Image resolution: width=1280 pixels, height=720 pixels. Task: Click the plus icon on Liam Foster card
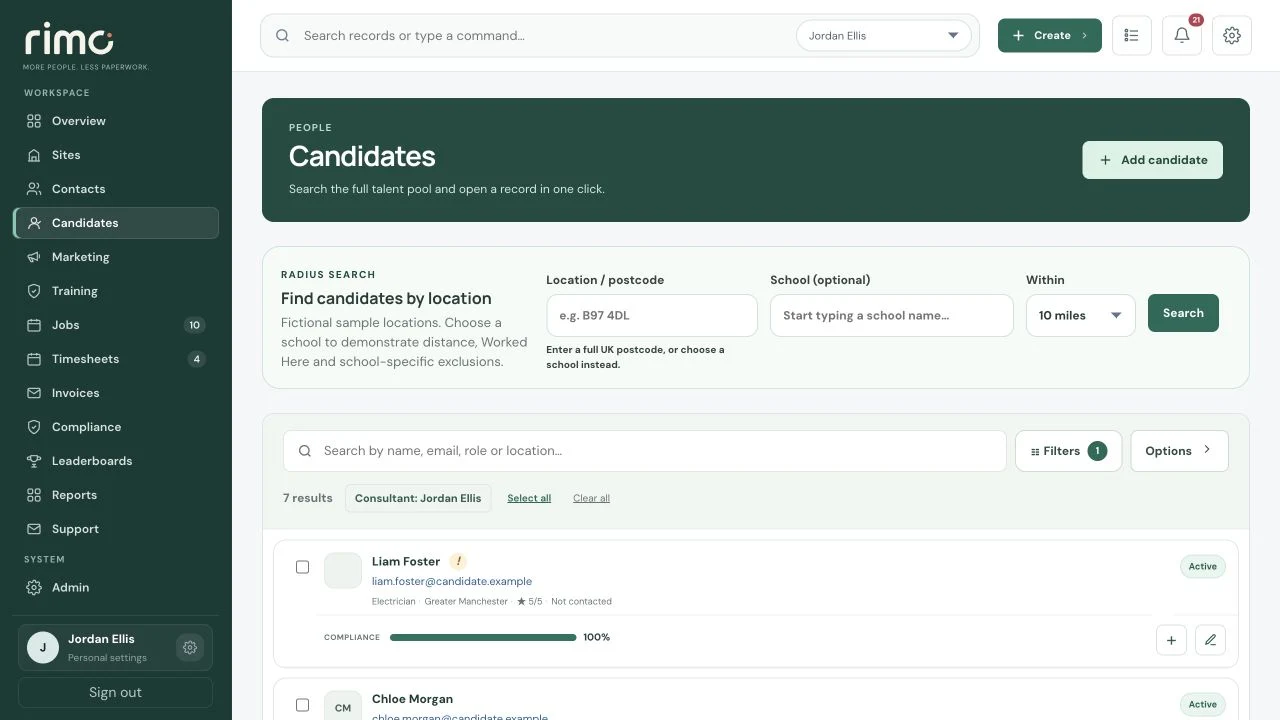pos(1171,640)
